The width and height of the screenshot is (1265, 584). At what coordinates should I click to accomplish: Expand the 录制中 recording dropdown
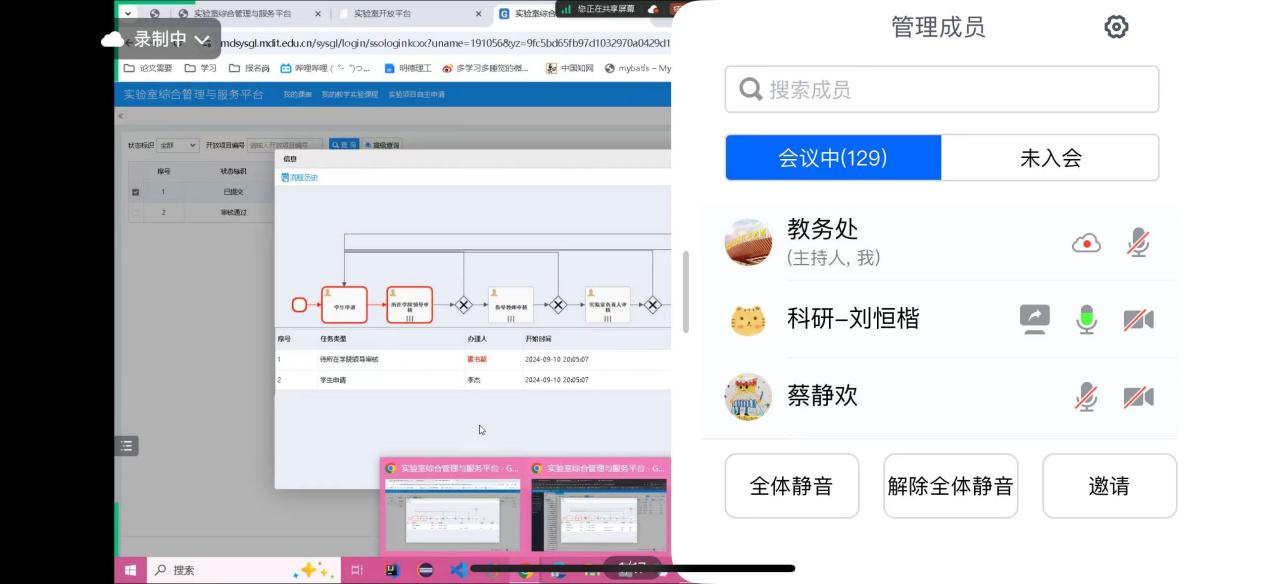tap(202, 40)
